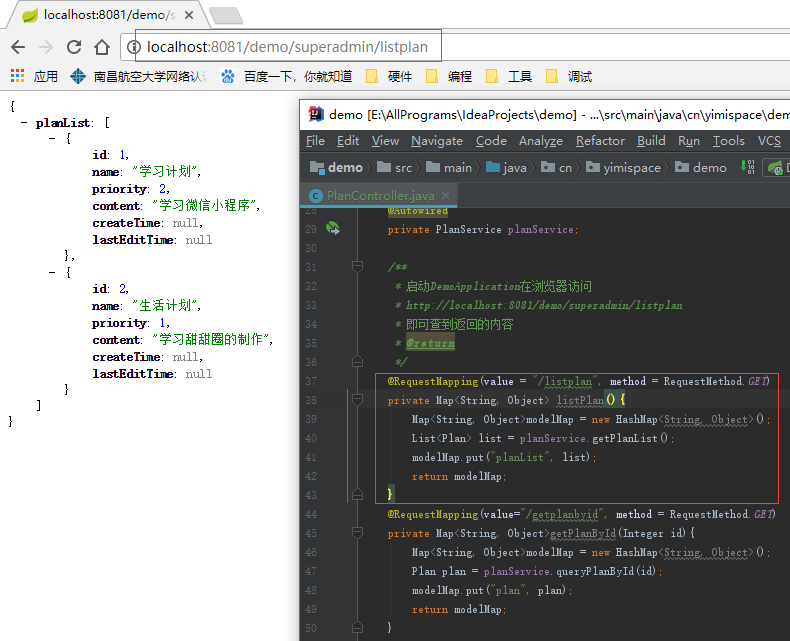Click the java breadcrumb folder
The width and height of the screenshot is (790, 641).
tap(506, 167)
